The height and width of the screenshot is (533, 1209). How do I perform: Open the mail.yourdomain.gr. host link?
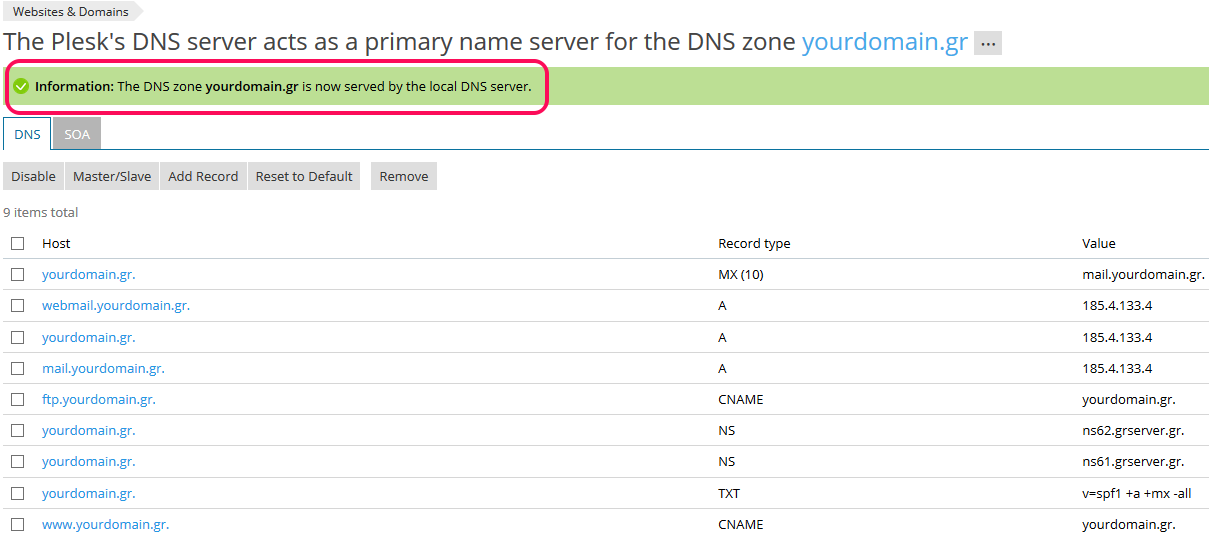[103, 368]
